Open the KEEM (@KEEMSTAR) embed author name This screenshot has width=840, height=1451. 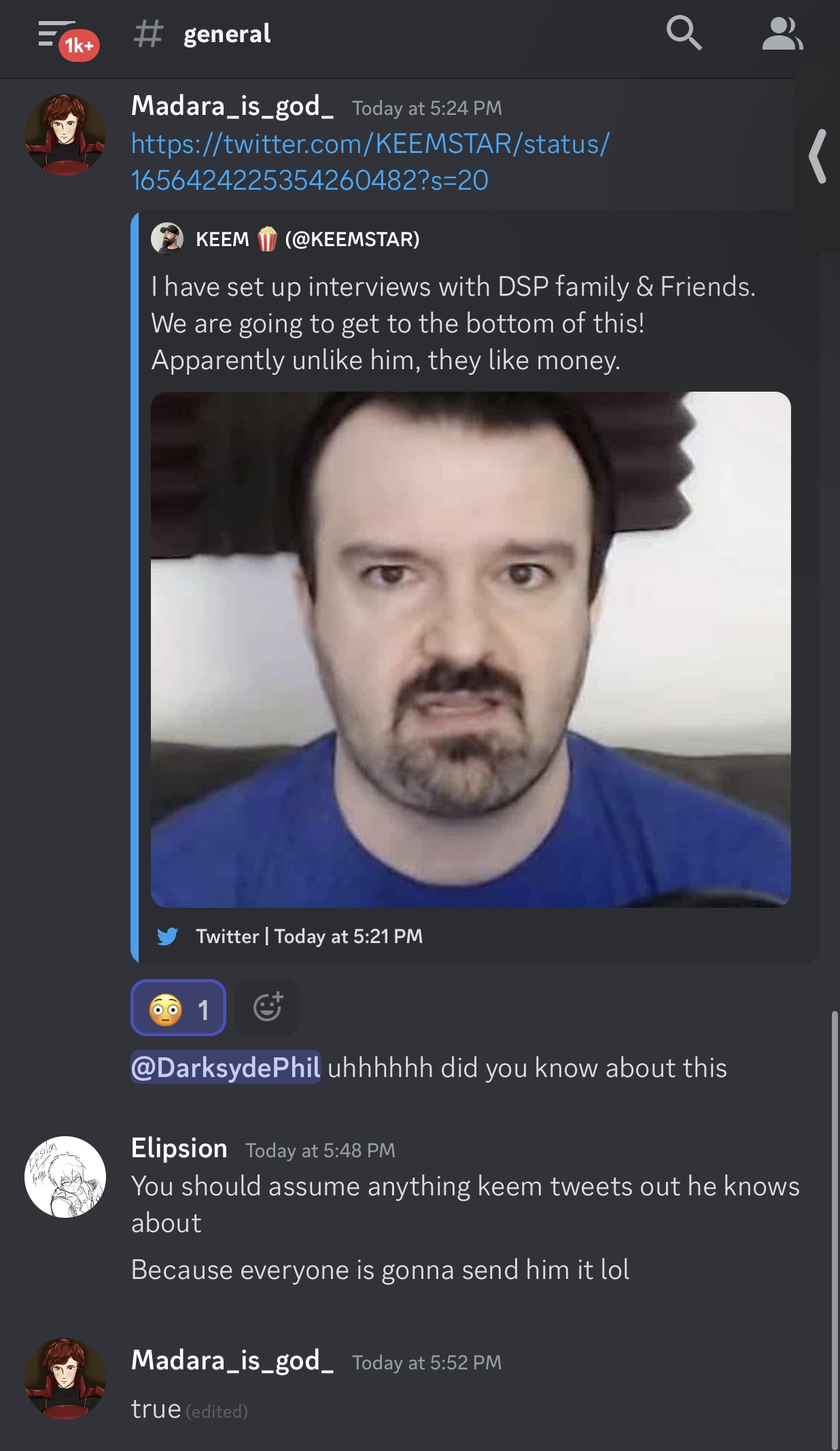pos(307,239)
